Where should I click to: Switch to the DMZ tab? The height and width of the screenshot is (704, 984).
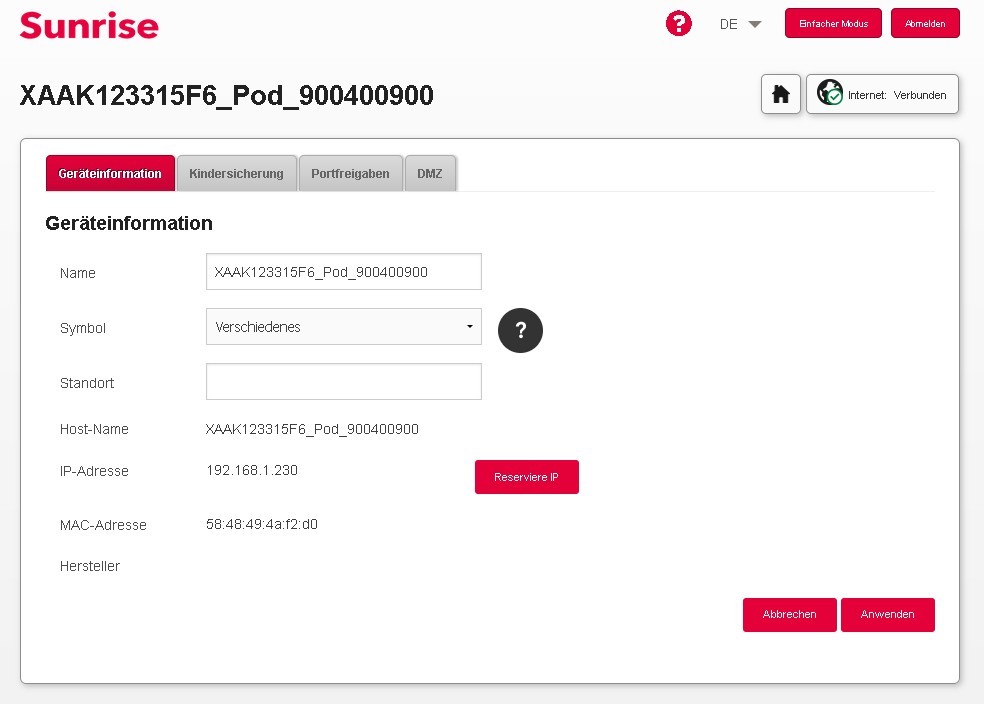(x=430, y=174)
